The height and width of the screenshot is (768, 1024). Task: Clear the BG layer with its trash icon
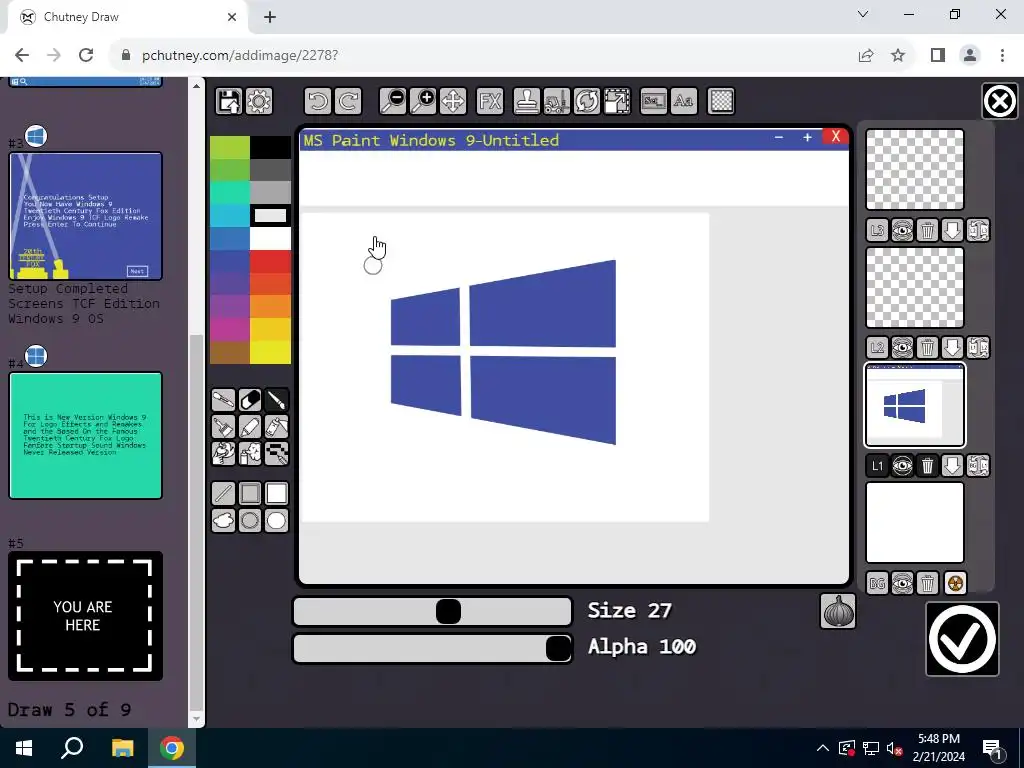click(x=927, y=583)
